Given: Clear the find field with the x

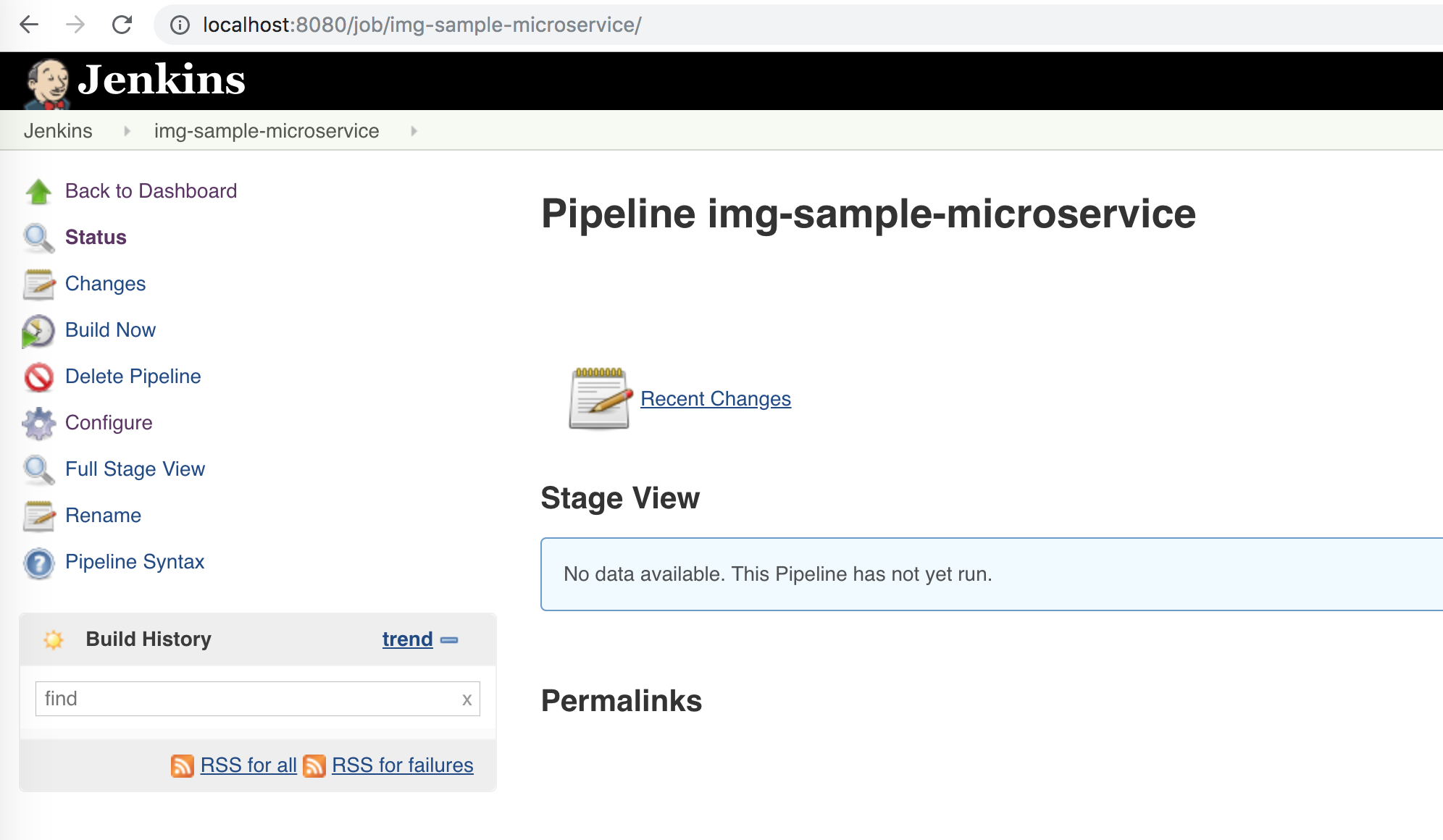Looking at the screenshot, I should pos(467,700).
